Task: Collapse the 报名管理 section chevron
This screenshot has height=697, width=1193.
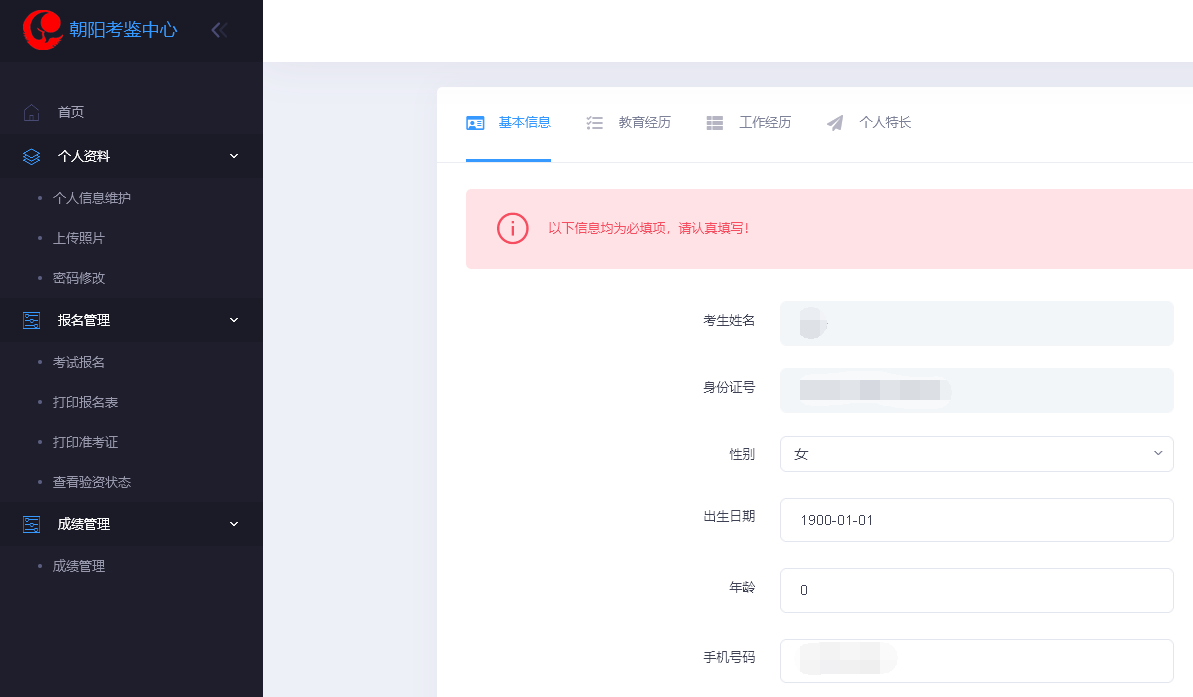Action: tap(234, 320)
